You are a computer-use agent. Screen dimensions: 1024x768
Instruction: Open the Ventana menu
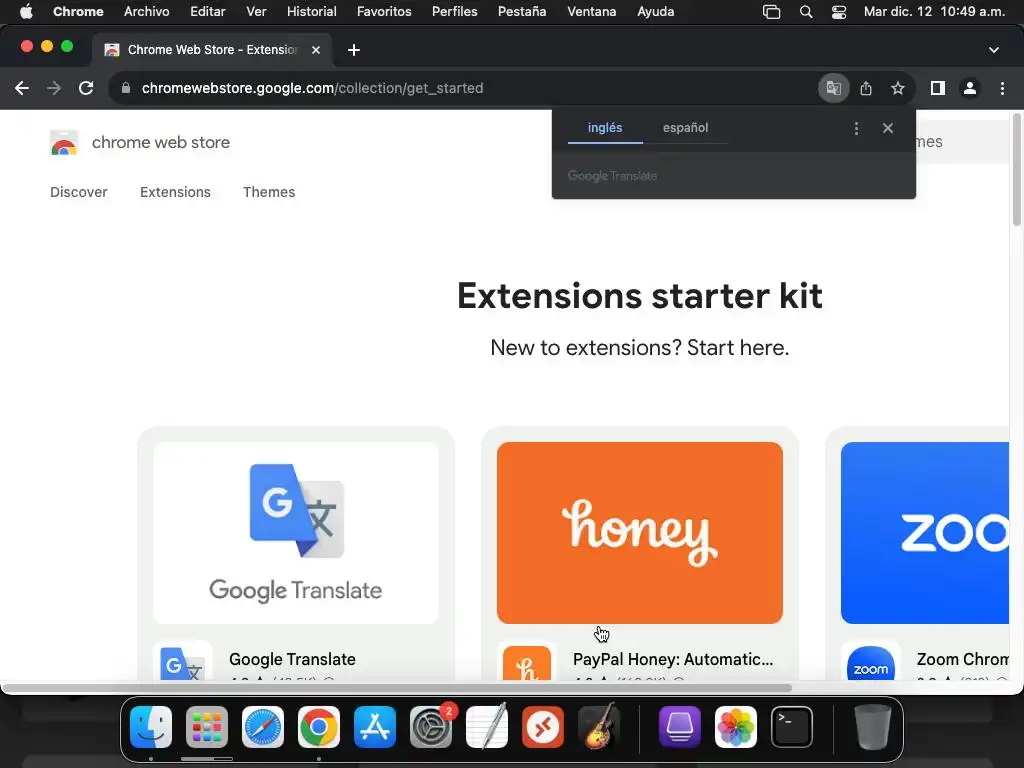592,12
